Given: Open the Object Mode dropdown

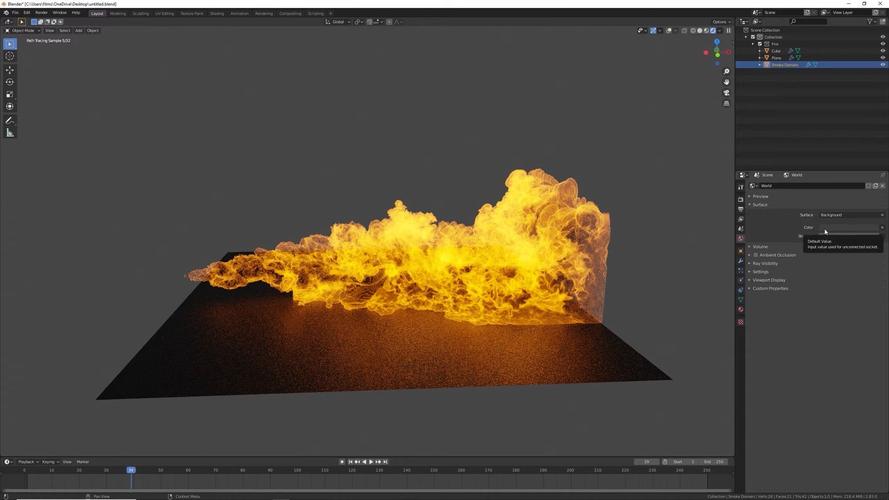Looking at the screenshot, I should coord(23,31).
